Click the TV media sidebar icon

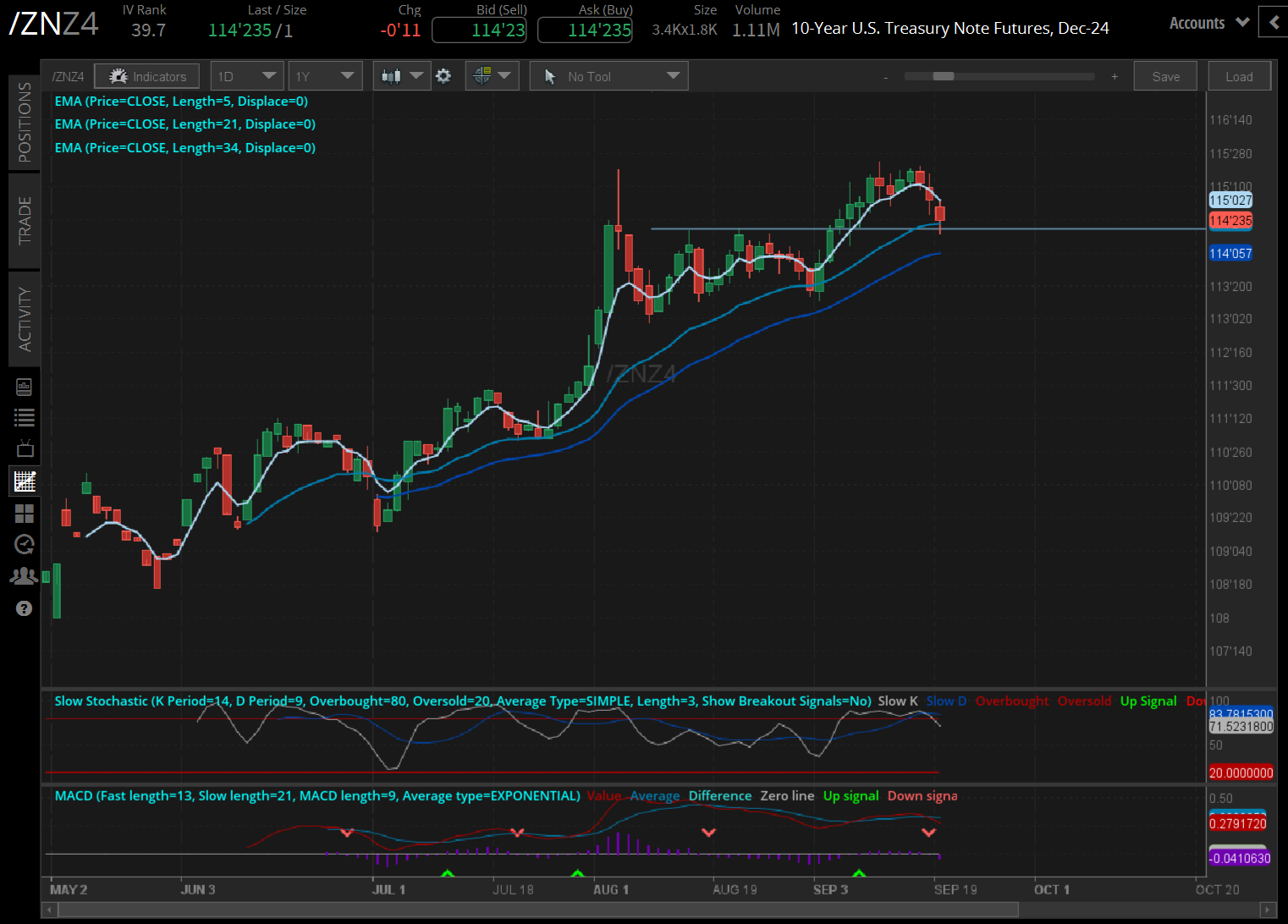coord(25,448)
